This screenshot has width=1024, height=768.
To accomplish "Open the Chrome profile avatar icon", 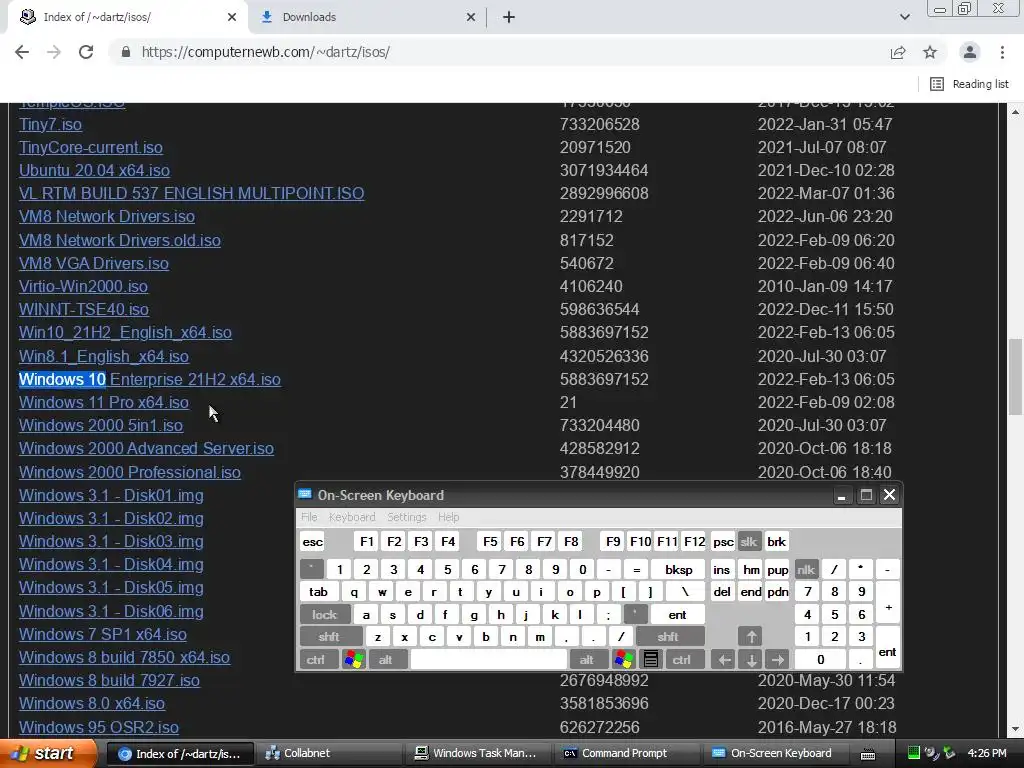I will (970, 52).
